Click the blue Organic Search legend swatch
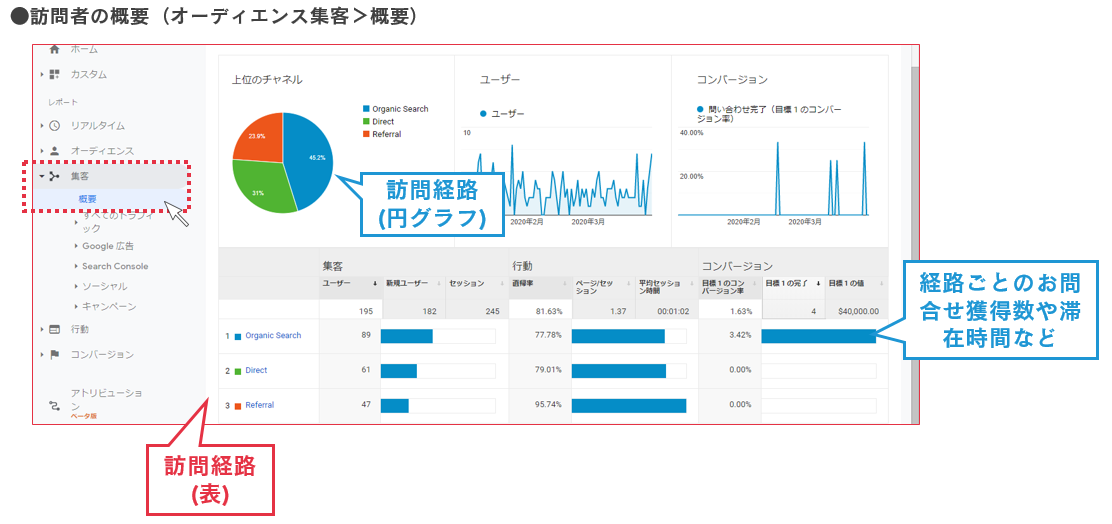The height and width of the screenshot is (524, 1112). (x=366, y=109)
